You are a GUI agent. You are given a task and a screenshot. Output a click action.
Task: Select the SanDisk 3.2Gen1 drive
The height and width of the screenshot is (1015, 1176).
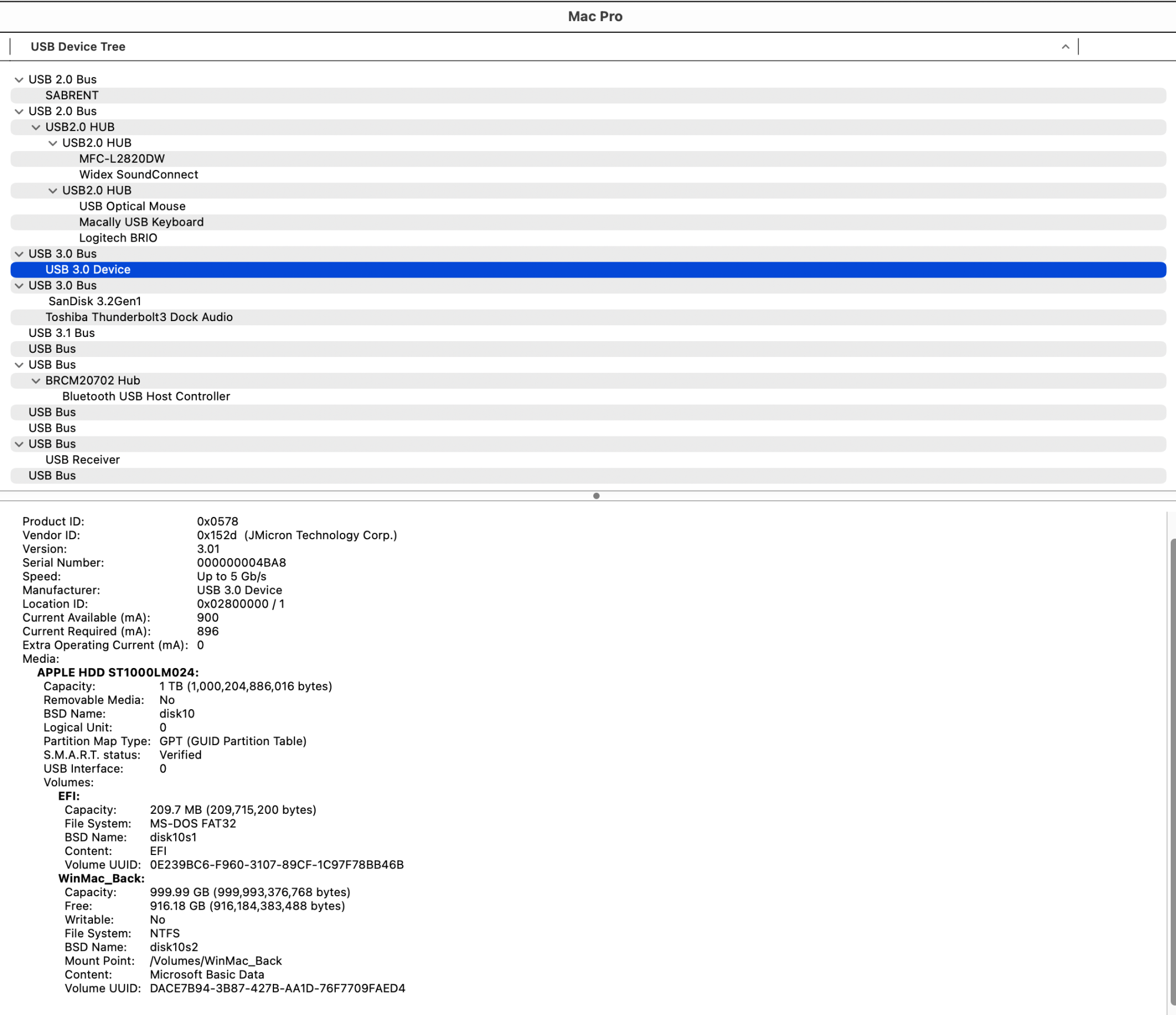pyautogui.click(x=95, y=302)
